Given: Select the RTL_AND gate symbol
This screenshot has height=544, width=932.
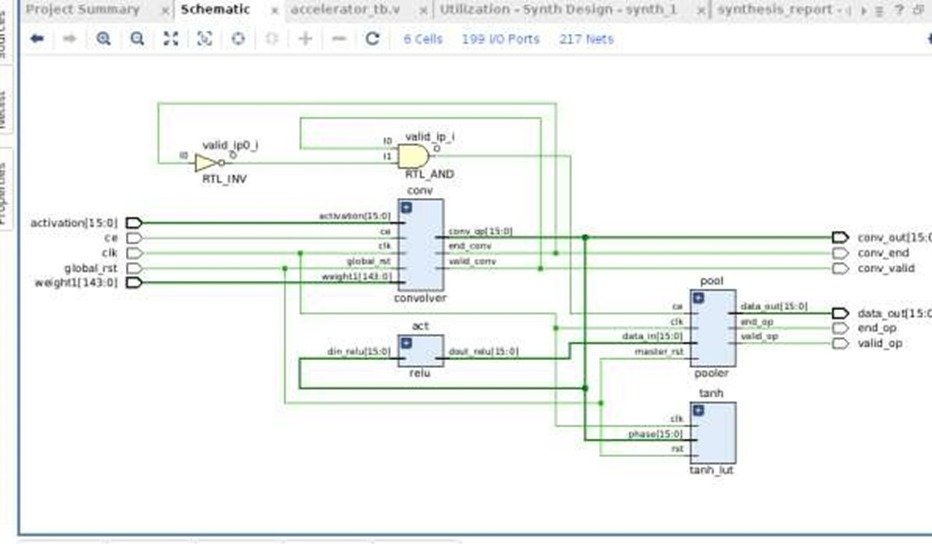Looking at the screenshot, I should (412, 156).
